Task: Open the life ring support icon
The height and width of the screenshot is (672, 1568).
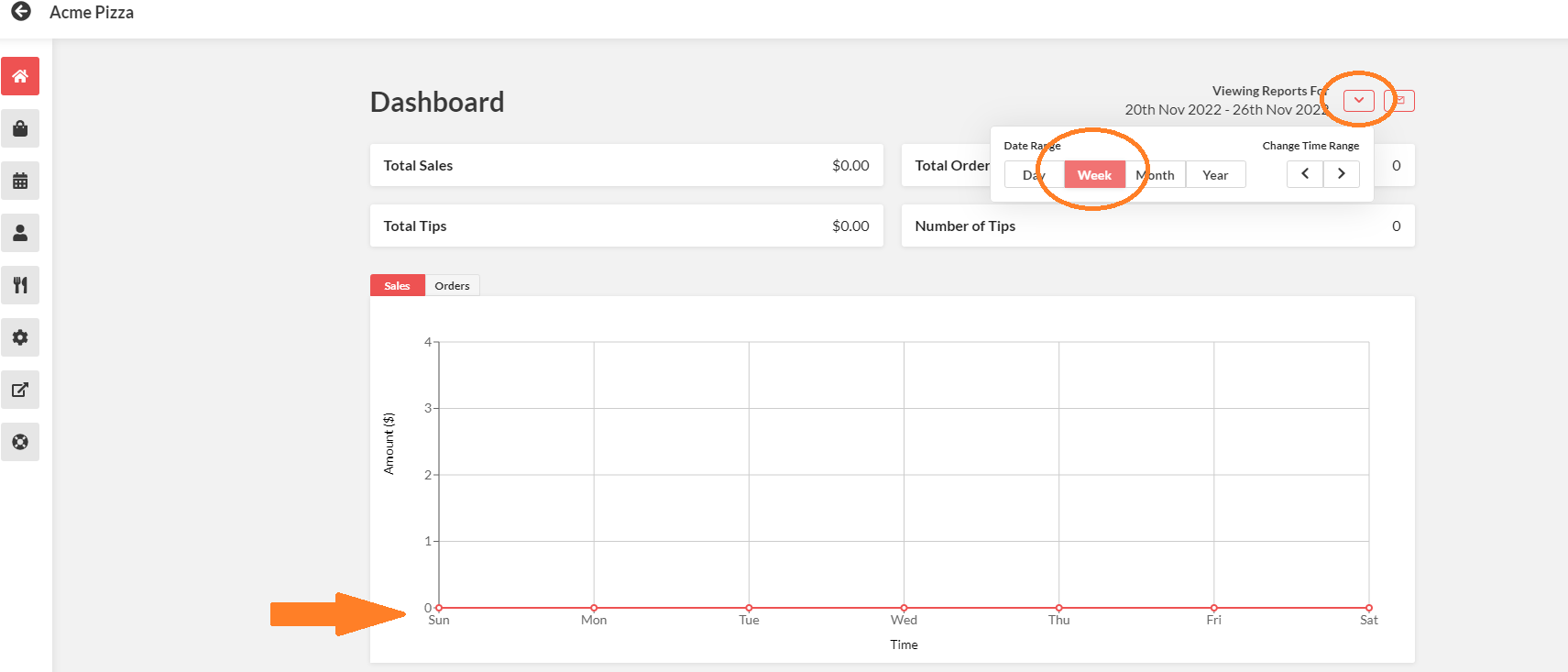Action: point(20,442)
